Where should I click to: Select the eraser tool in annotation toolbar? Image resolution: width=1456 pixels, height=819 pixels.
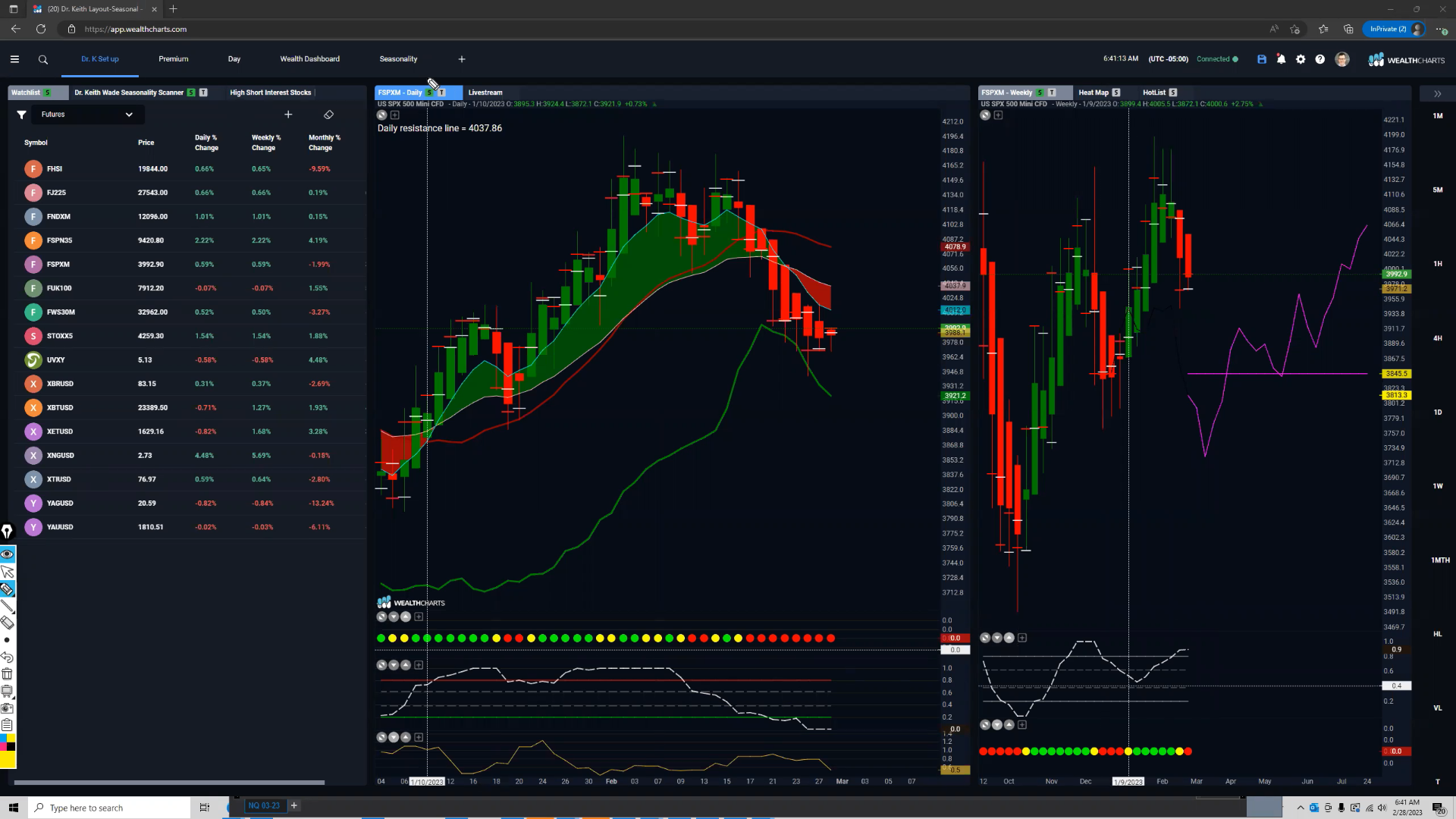point(8,623)
